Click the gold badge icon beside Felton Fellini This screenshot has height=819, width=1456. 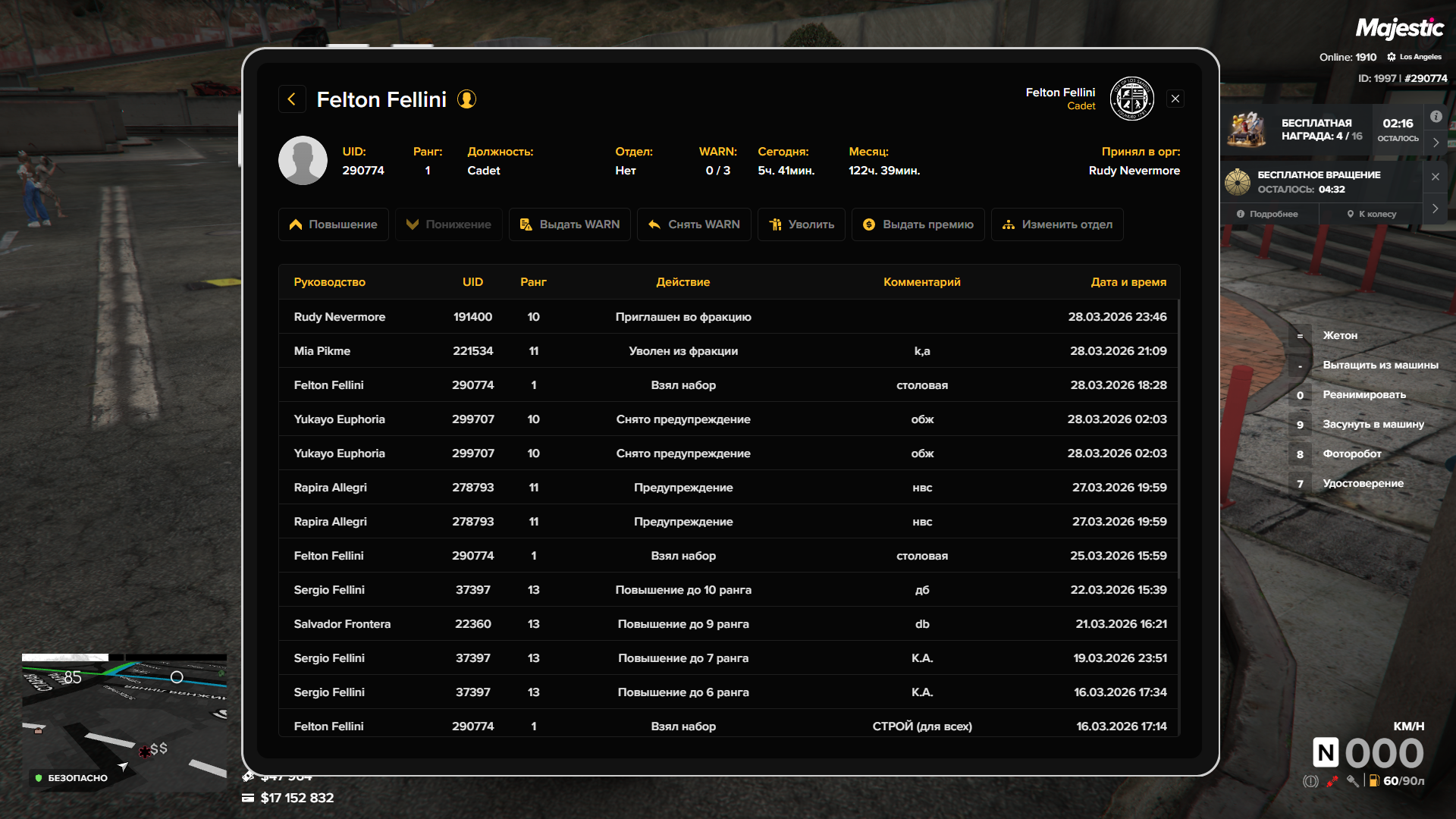[x=466, y=99]
